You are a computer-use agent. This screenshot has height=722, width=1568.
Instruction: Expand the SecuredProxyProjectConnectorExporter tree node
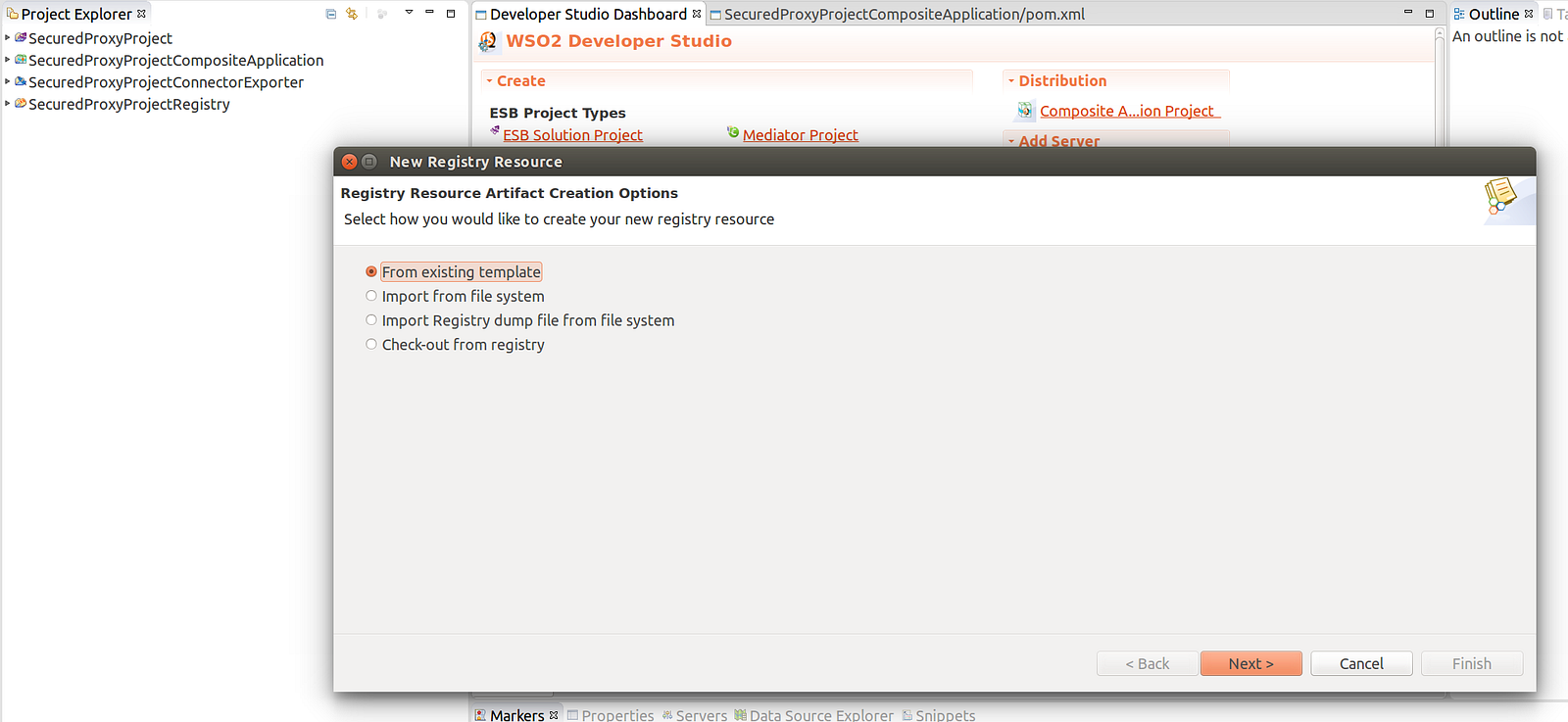coord(8,81)
